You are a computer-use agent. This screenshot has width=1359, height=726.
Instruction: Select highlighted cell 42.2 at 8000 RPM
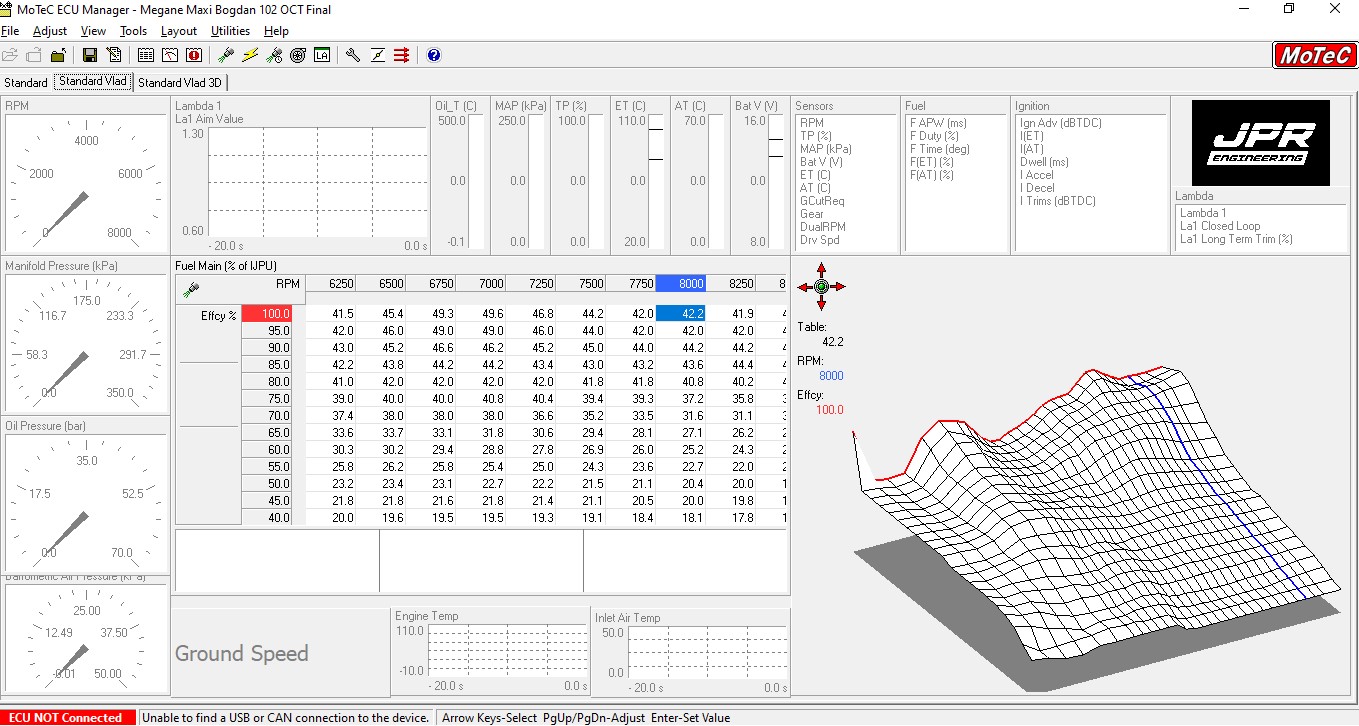pos(680,314)
